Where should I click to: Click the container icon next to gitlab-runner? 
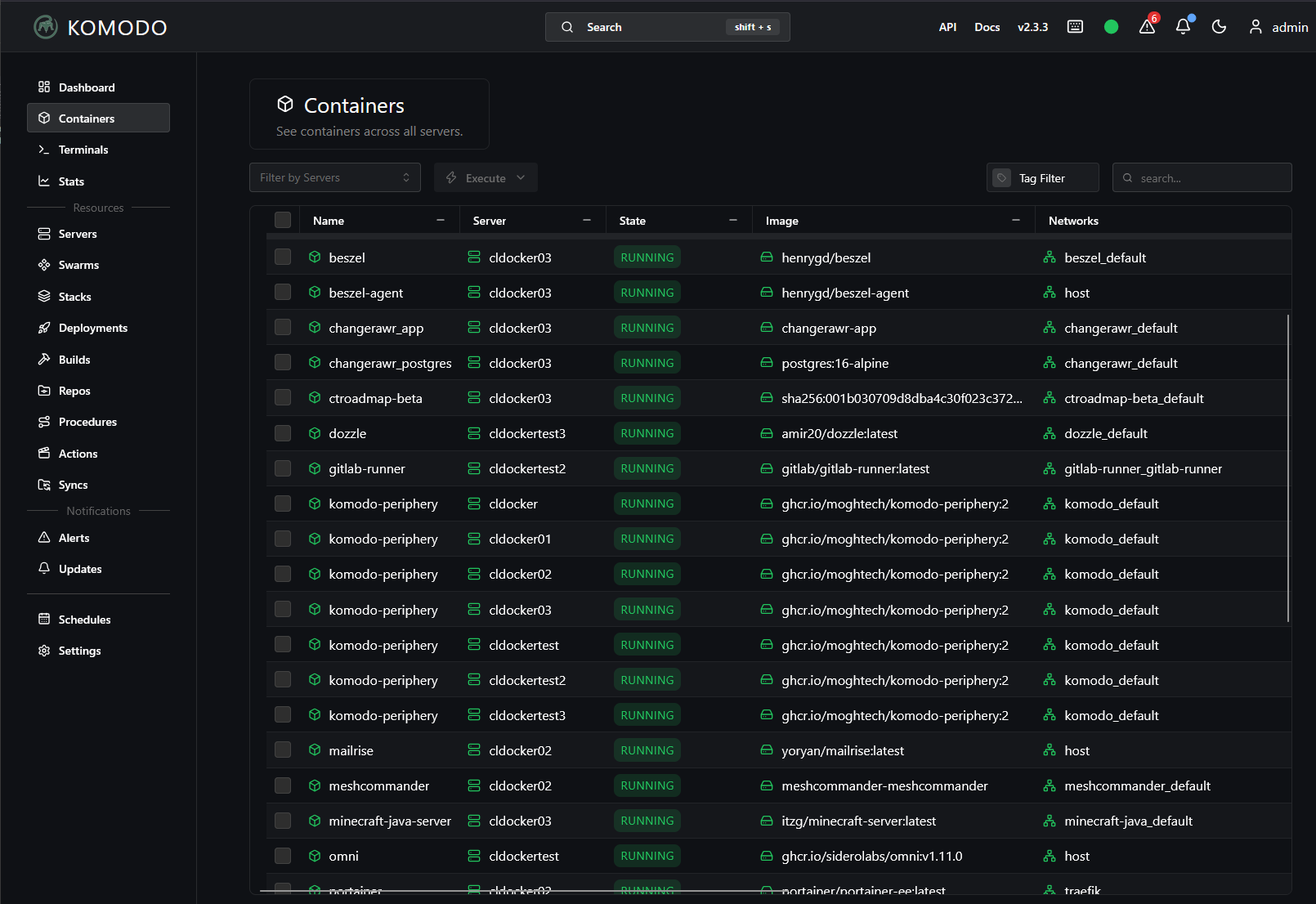tap(315, 468)
